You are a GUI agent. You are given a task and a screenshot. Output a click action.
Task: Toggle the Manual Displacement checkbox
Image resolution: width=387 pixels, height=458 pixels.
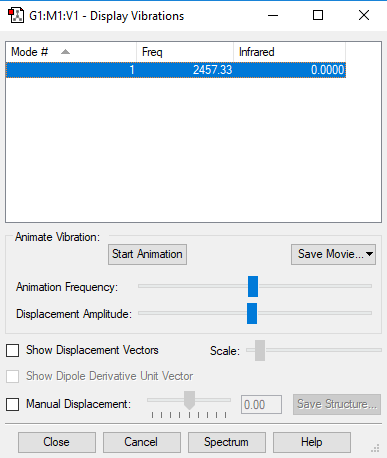pos(13,404)
